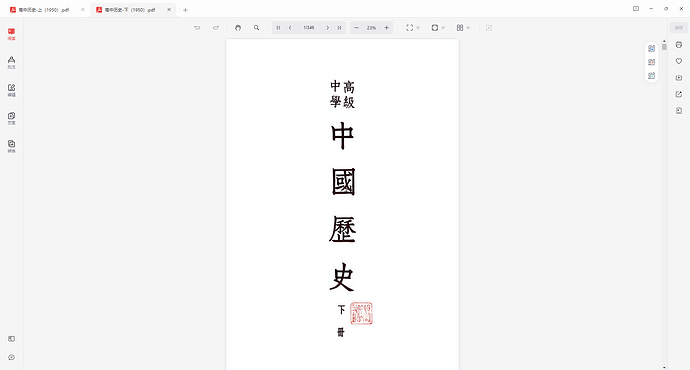Select the Hand pan tool
690x370 pixels.
(238, 28)
